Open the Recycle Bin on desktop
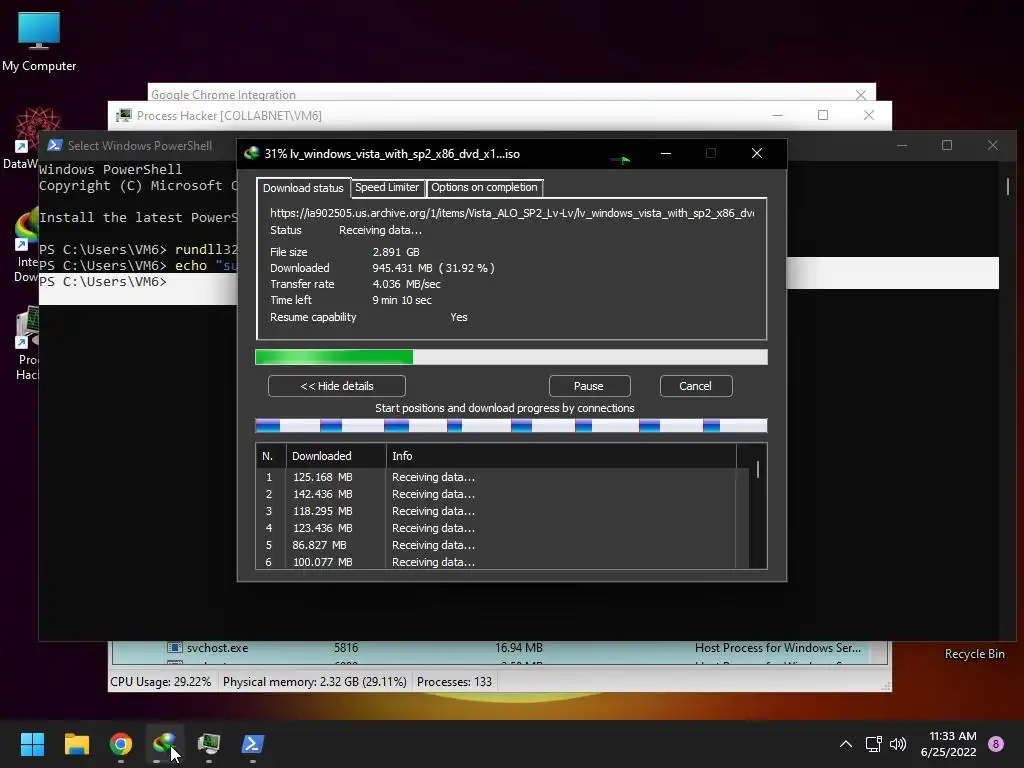1024x768 pixels. point(974,654)
